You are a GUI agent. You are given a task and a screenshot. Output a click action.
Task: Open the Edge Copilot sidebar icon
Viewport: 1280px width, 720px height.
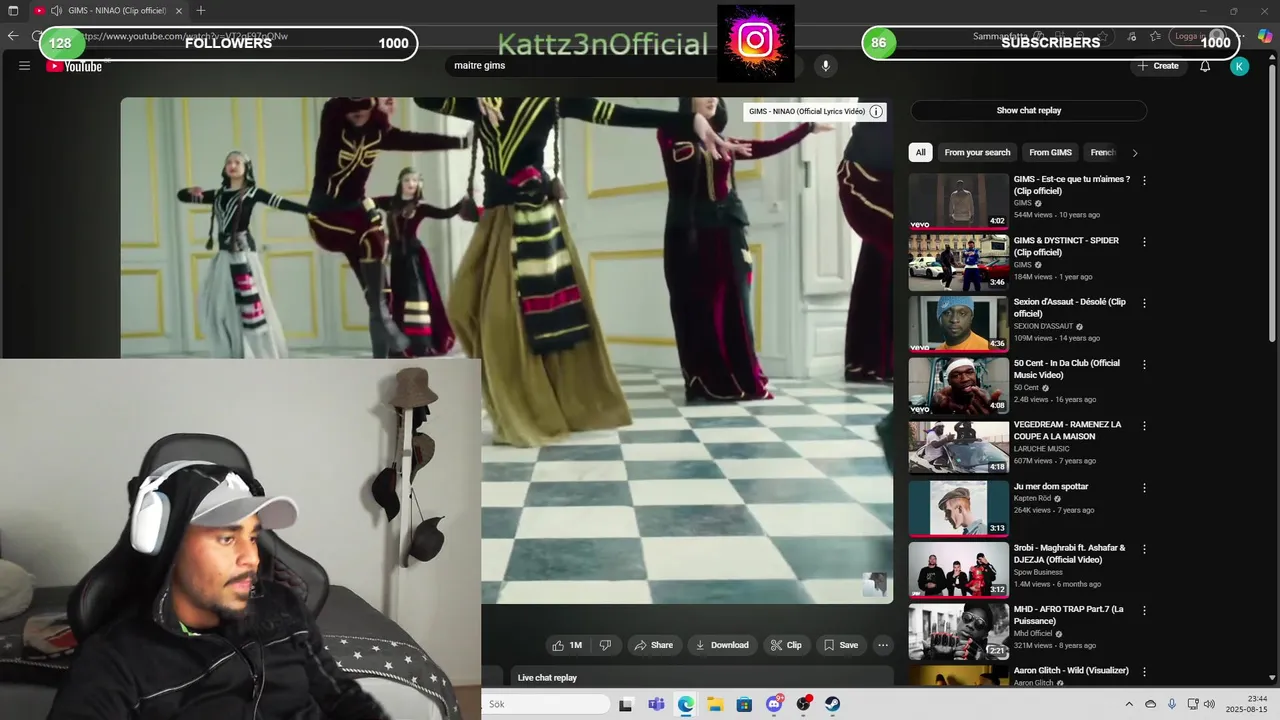1264,36
